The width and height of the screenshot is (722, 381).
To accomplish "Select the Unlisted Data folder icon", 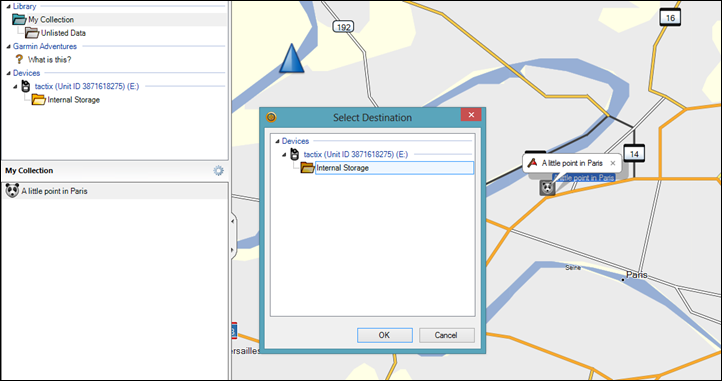I will [32, 33].
